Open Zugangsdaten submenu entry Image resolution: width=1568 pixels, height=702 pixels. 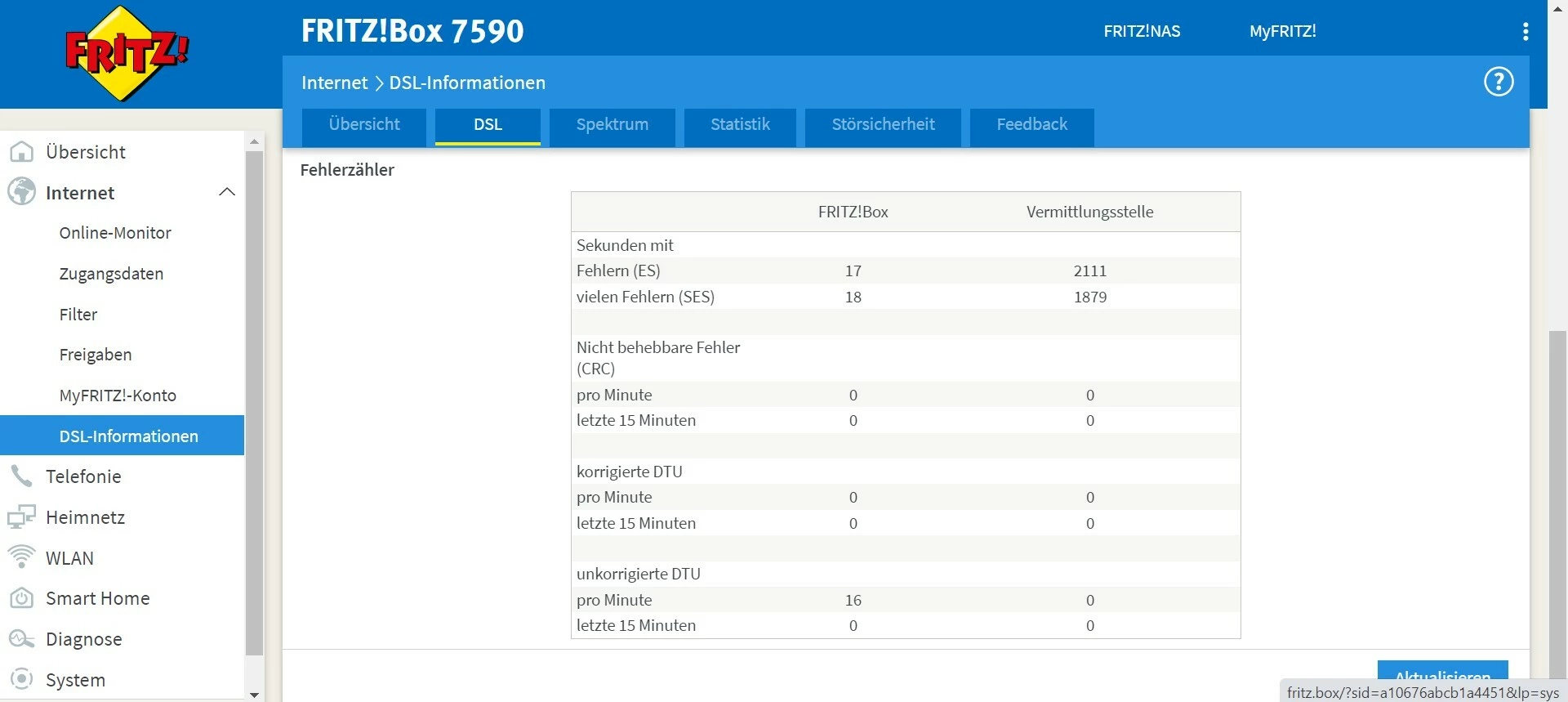coord(111,274)
